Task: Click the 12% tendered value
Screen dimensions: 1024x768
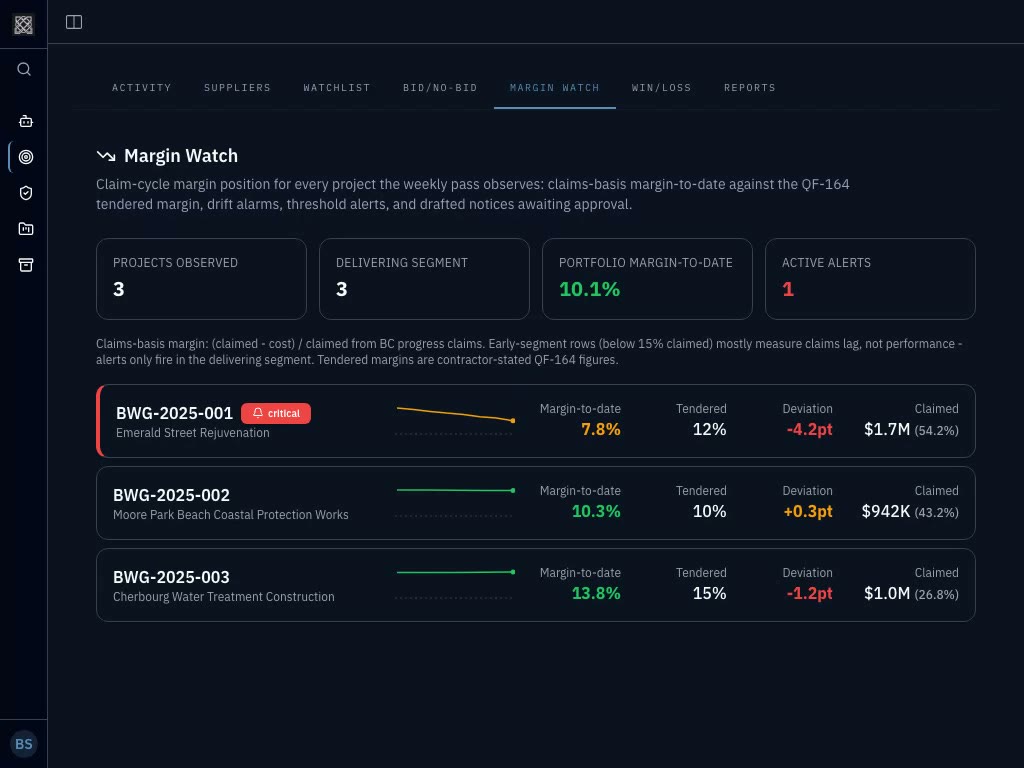Action: coord(709,430)
